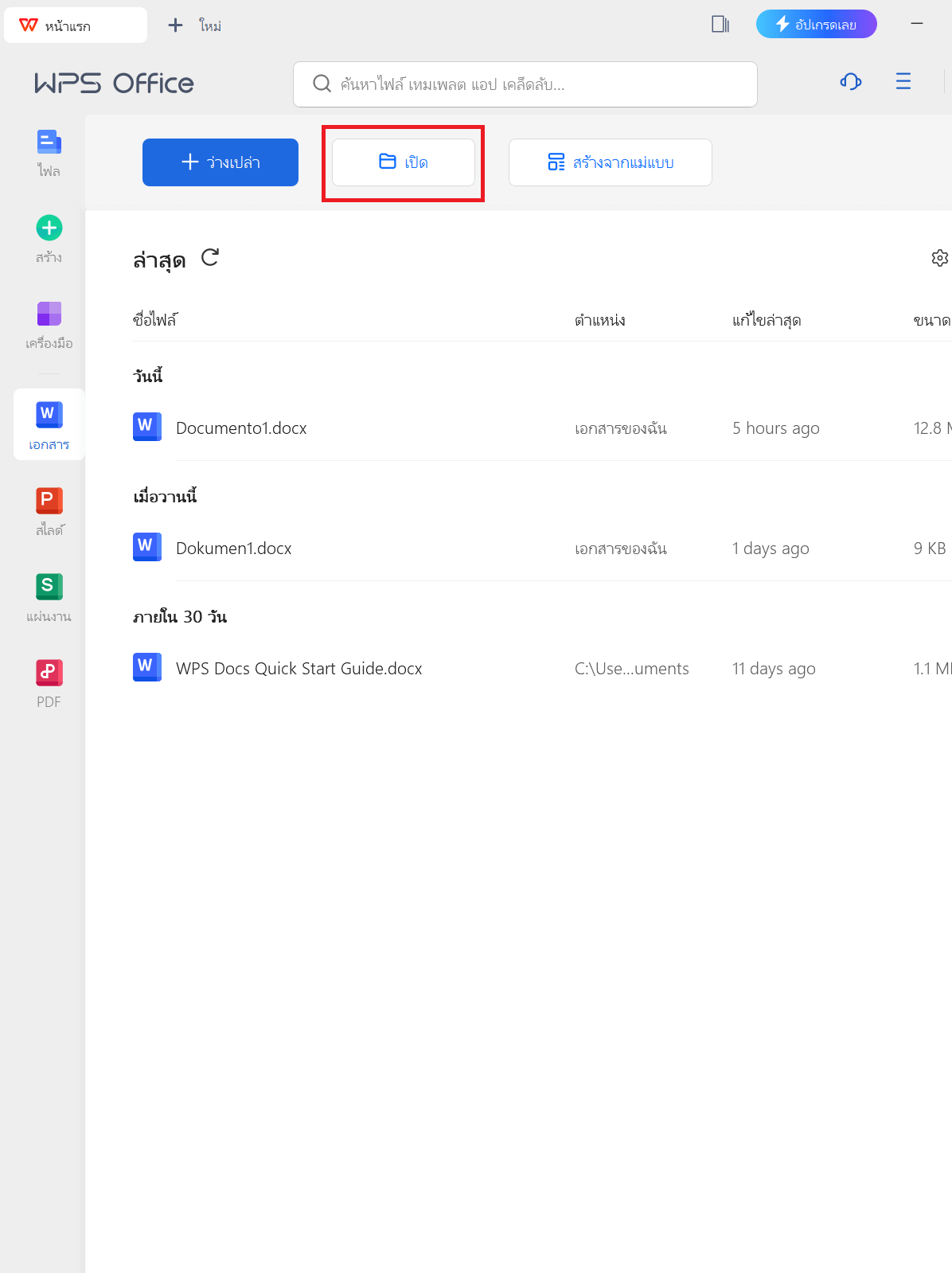The width and height of the screenshot is (952, 1273).
Task: Click the Word icon of Dokumen1.docx
Action: tap(147, 547)
